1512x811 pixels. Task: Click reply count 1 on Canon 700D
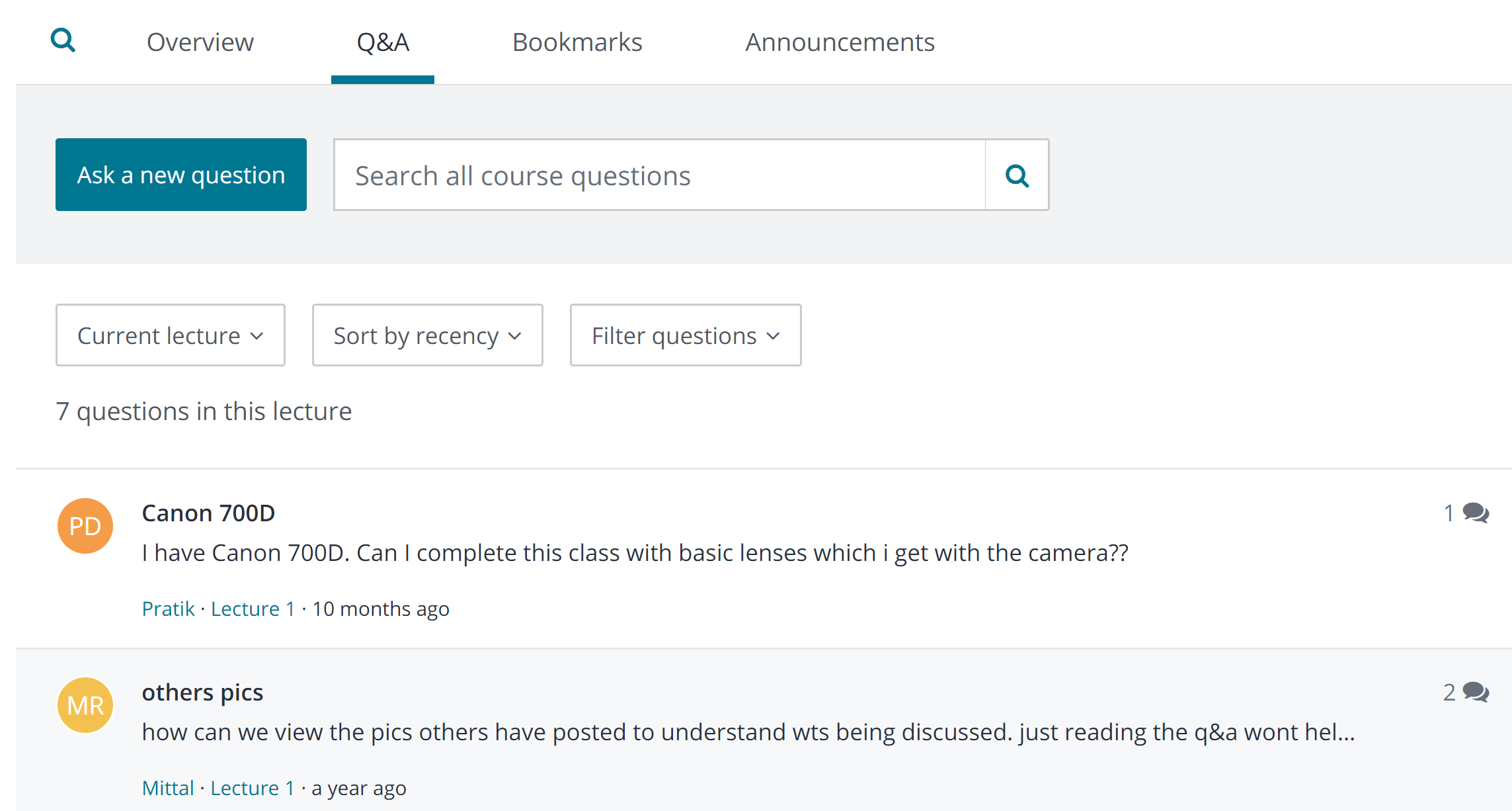tap(1449, 513)
